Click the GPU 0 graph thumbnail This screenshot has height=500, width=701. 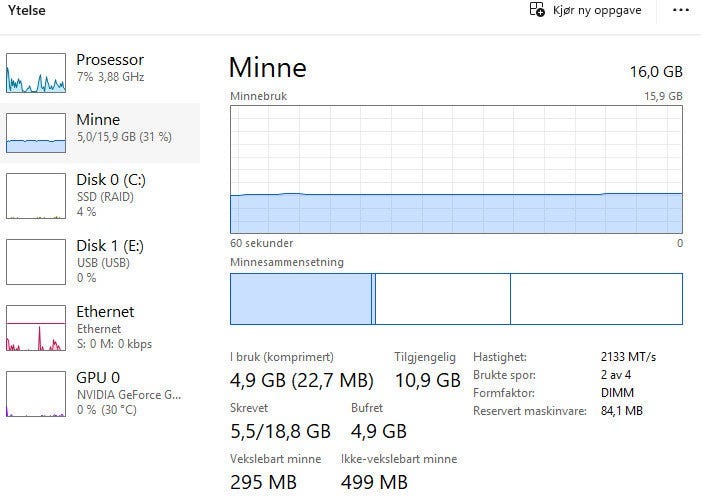[x=36, y=393]
